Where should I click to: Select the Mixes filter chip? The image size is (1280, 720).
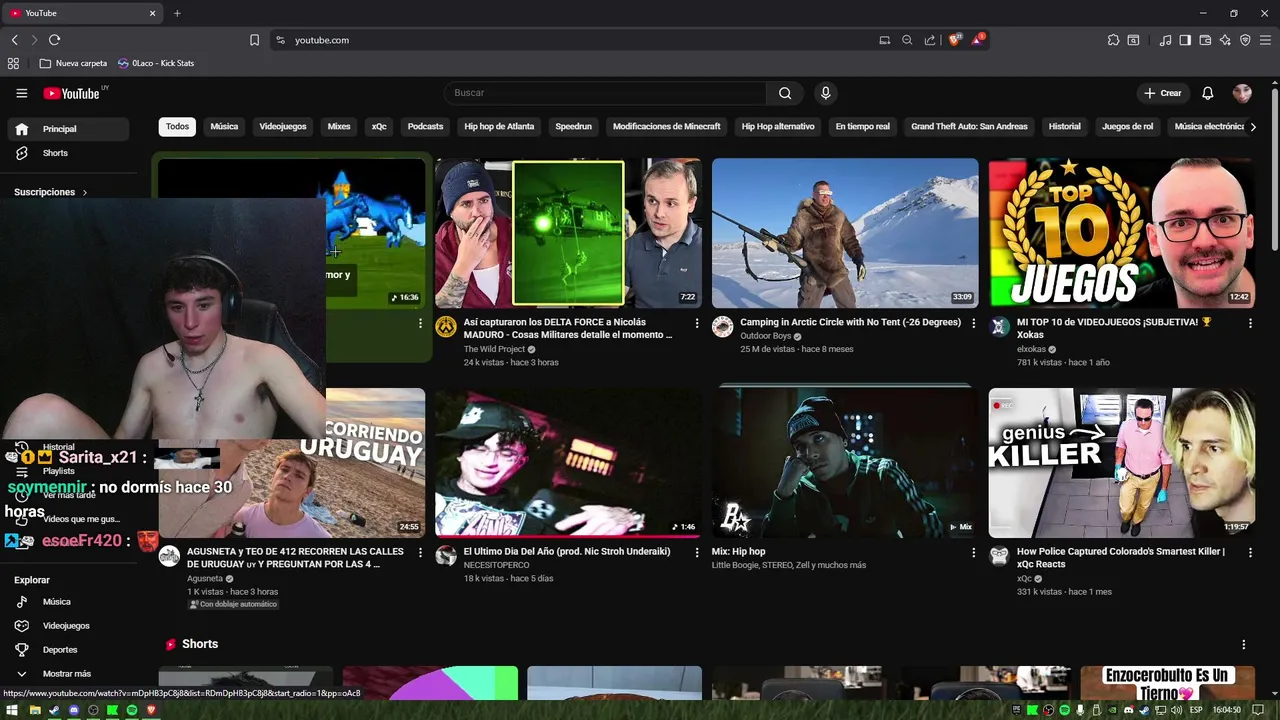pos(339,127)
